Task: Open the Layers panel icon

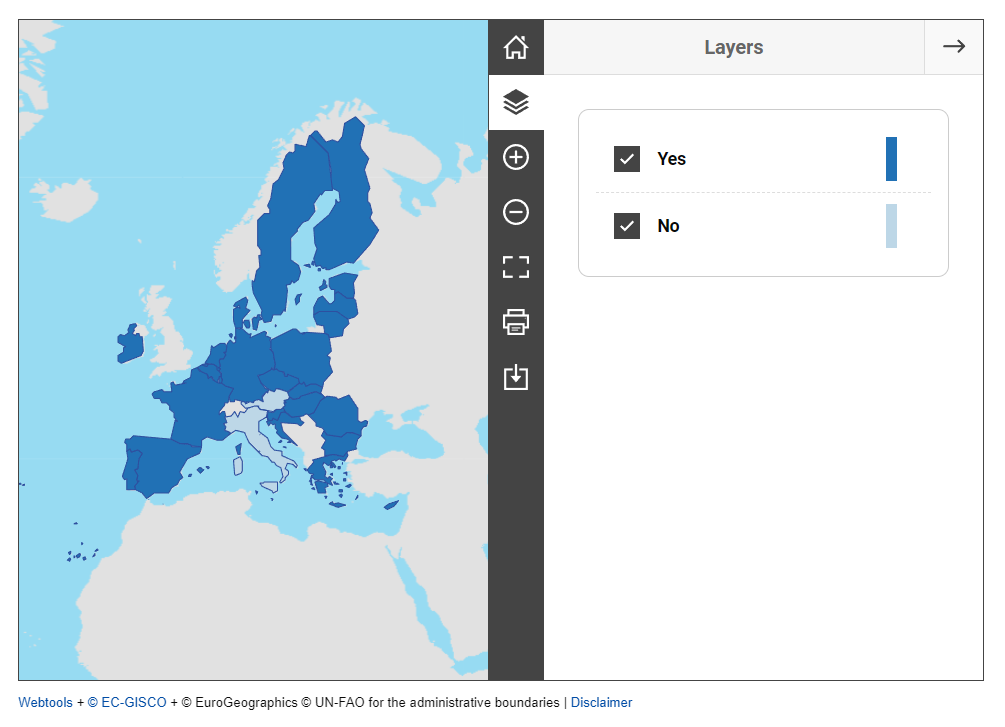Action: coord(516,102)
